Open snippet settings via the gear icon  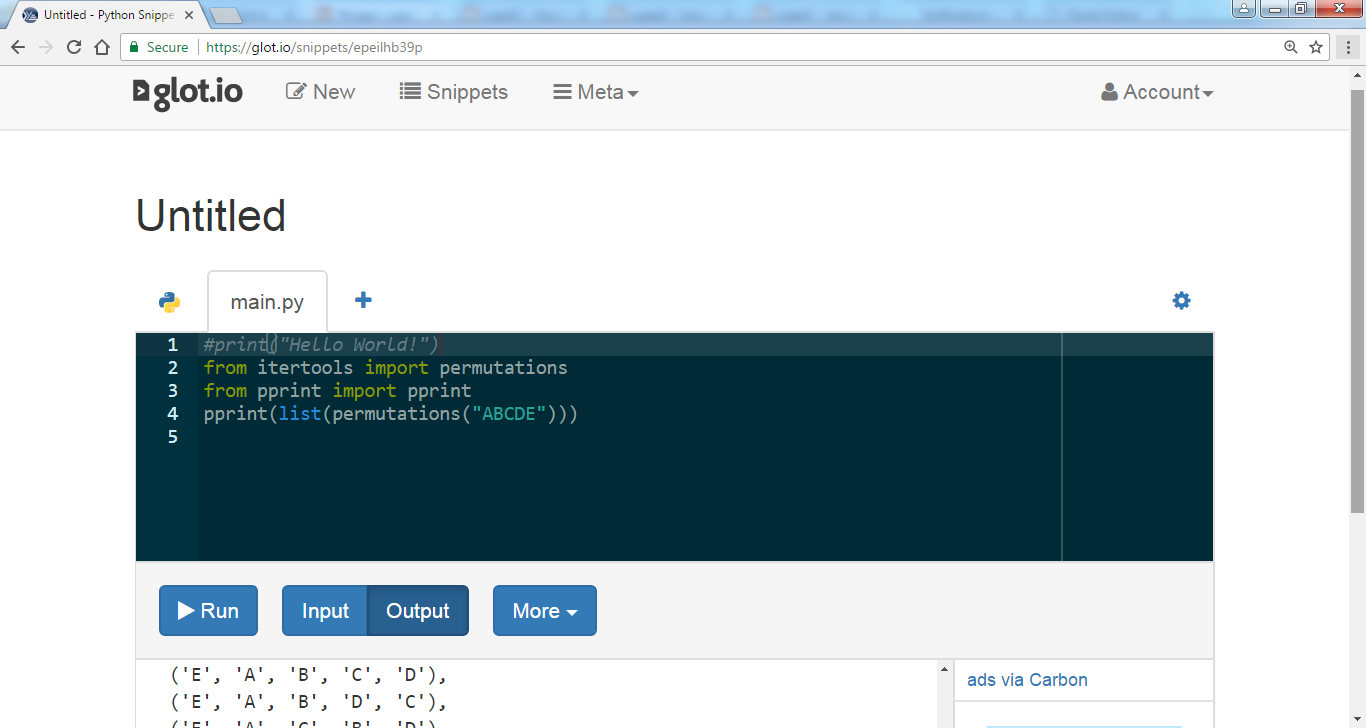[x=1181, y=299]
